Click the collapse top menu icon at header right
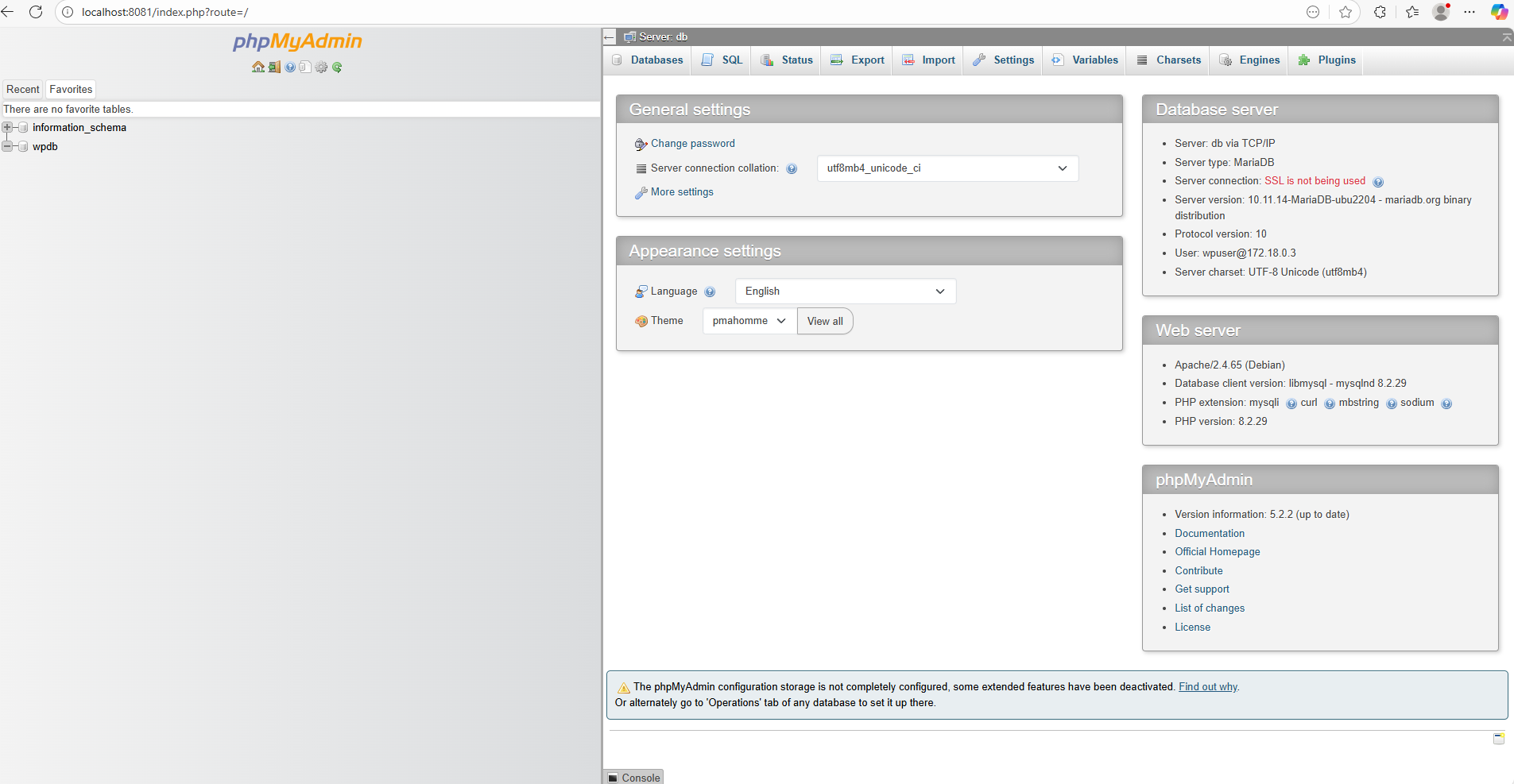Image resolution: width=1514 pixels, height=784 pixels. (1507, 37)
